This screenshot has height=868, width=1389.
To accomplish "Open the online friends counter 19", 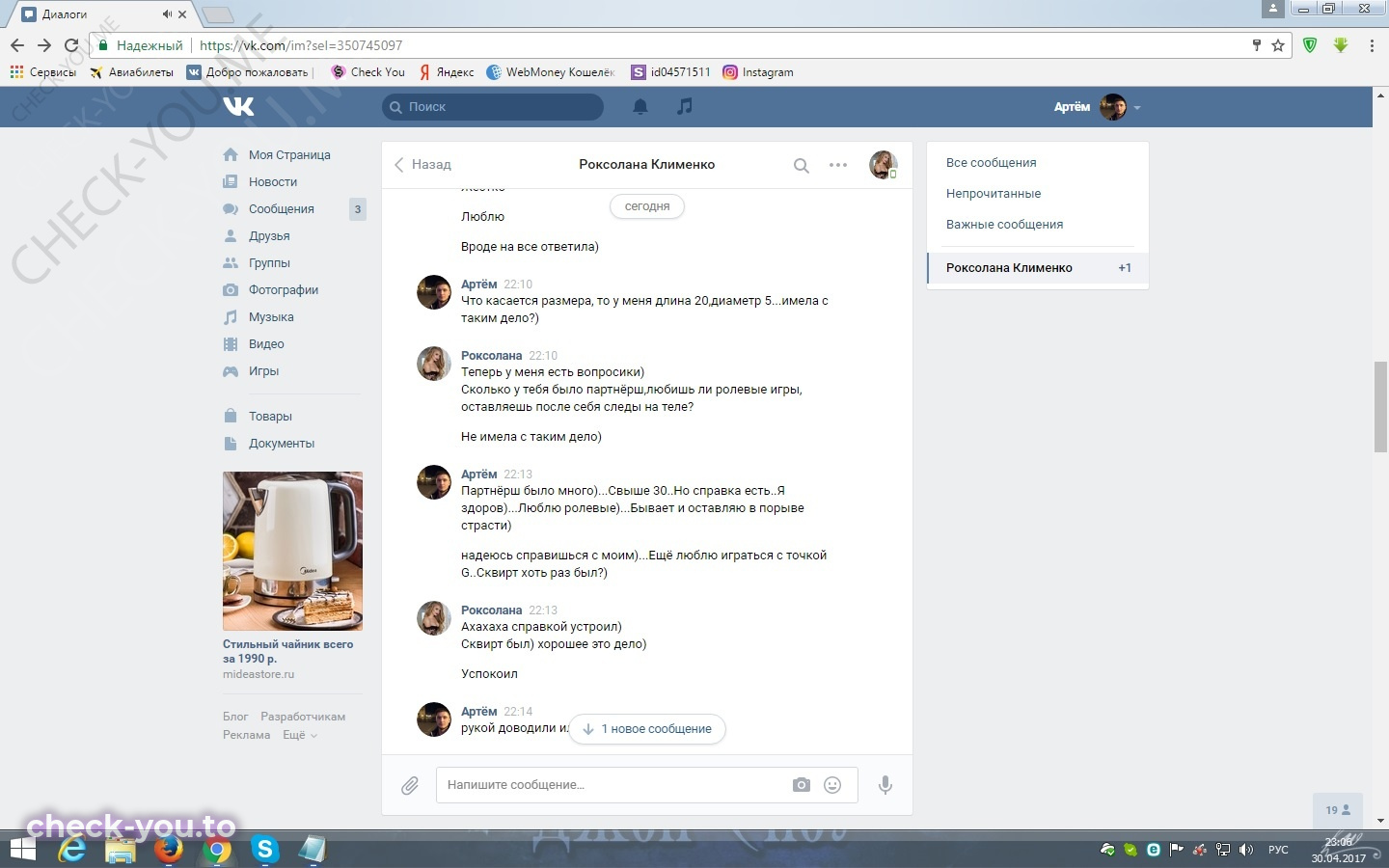I will tap(1338, 810).
